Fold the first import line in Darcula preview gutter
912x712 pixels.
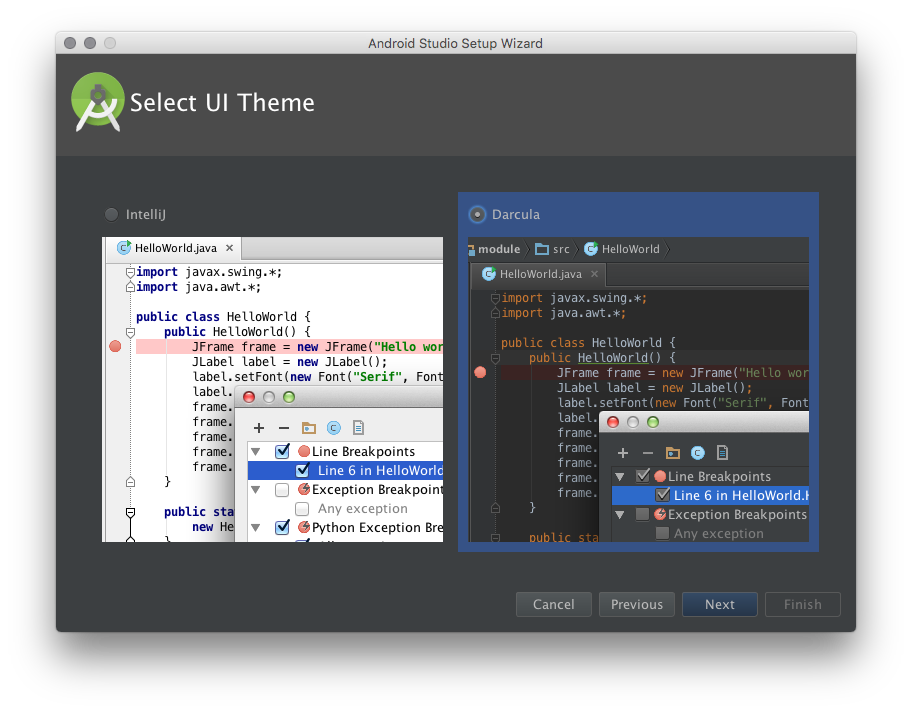click(496, 298)
